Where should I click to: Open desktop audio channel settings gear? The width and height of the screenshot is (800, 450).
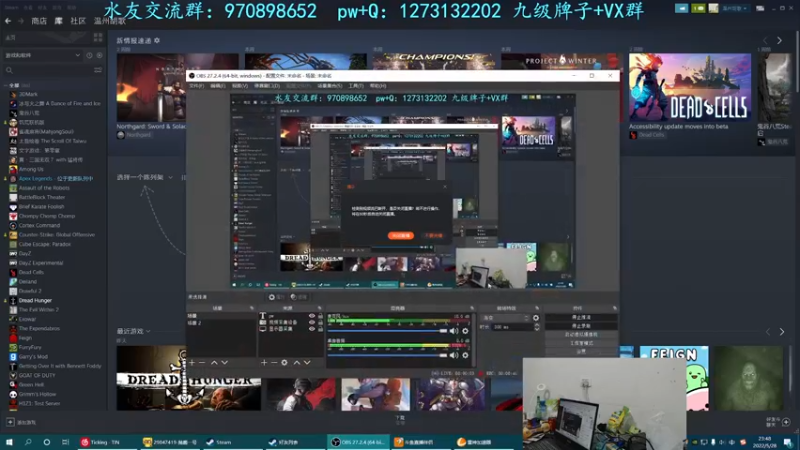[x=465, y=355]
